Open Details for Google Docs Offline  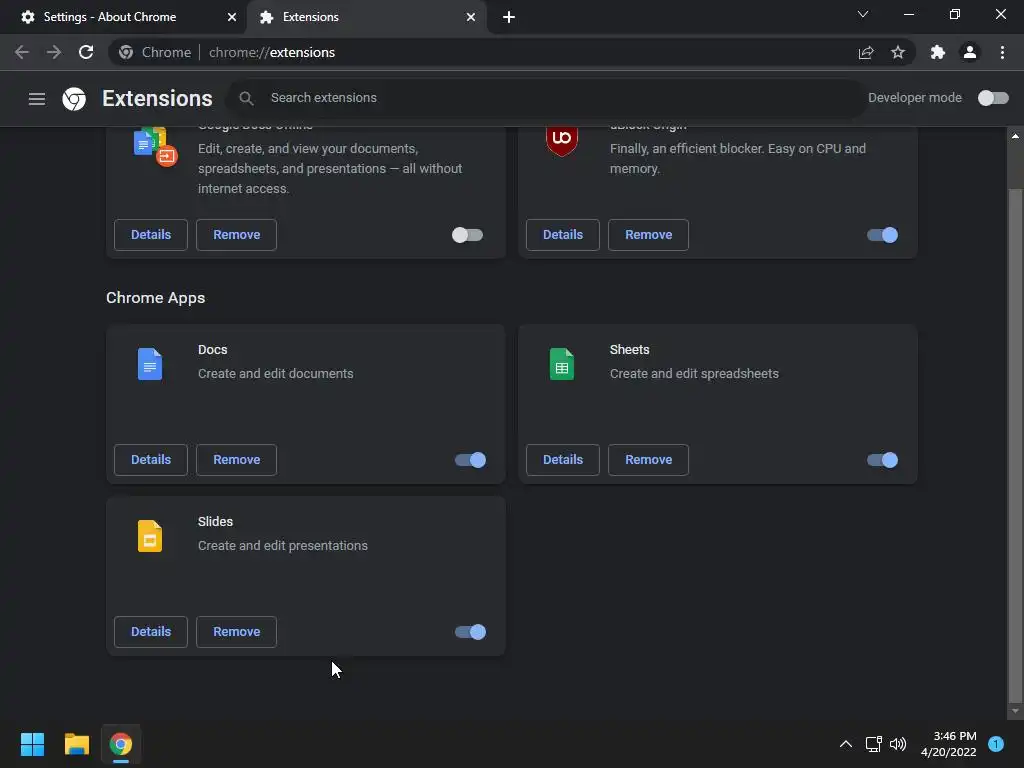(151, 235)
